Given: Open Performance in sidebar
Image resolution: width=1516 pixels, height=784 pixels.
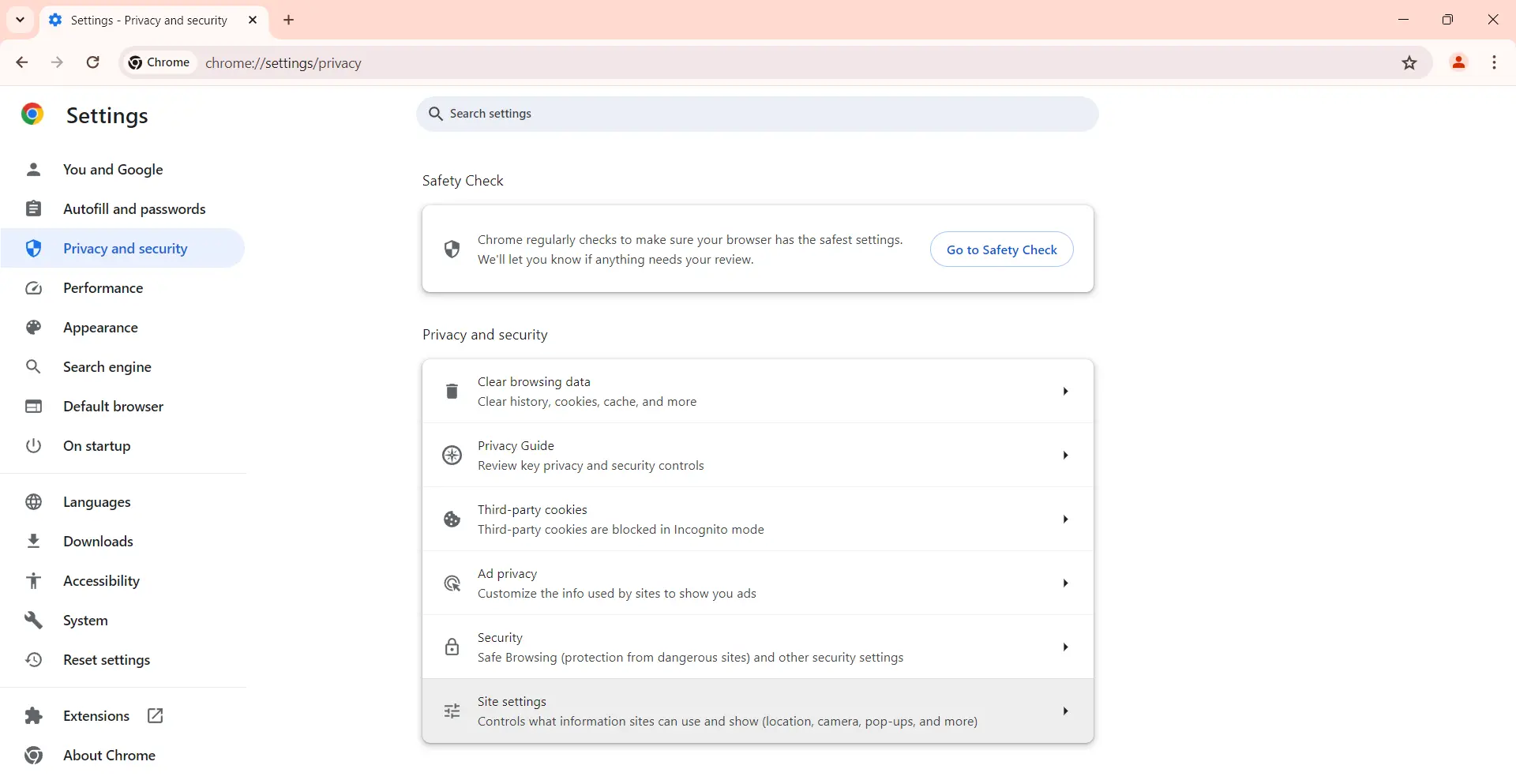Looking at the screenshot, I should (x=103, y=288).
